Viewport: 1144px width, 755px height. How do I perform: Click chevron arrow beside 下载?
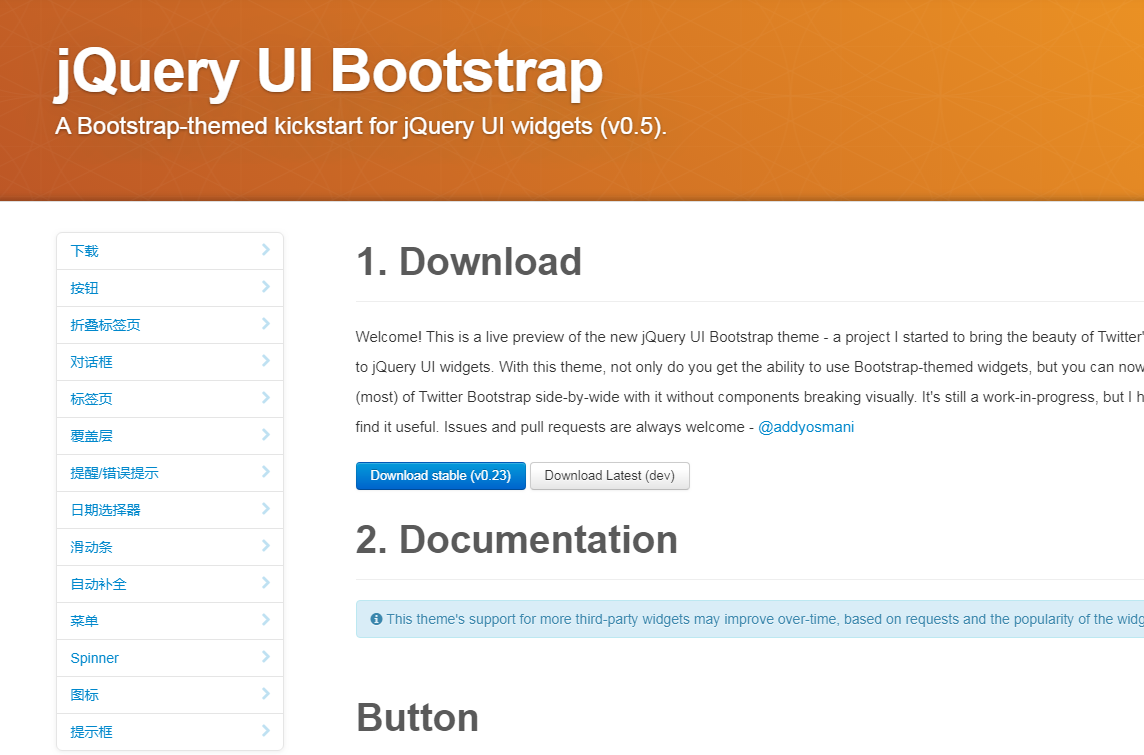(266, 249)
